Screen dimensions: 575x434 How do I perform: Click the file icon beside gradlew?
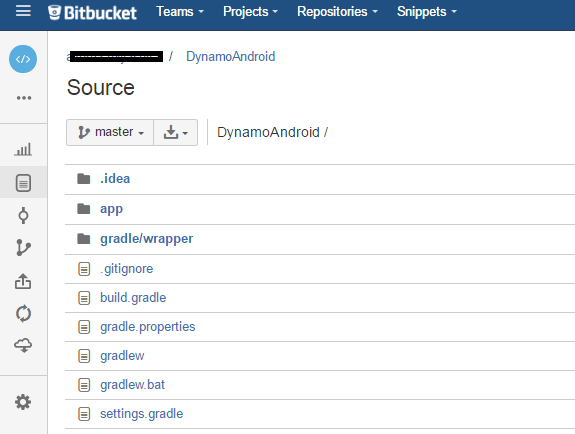coord(84,356)
